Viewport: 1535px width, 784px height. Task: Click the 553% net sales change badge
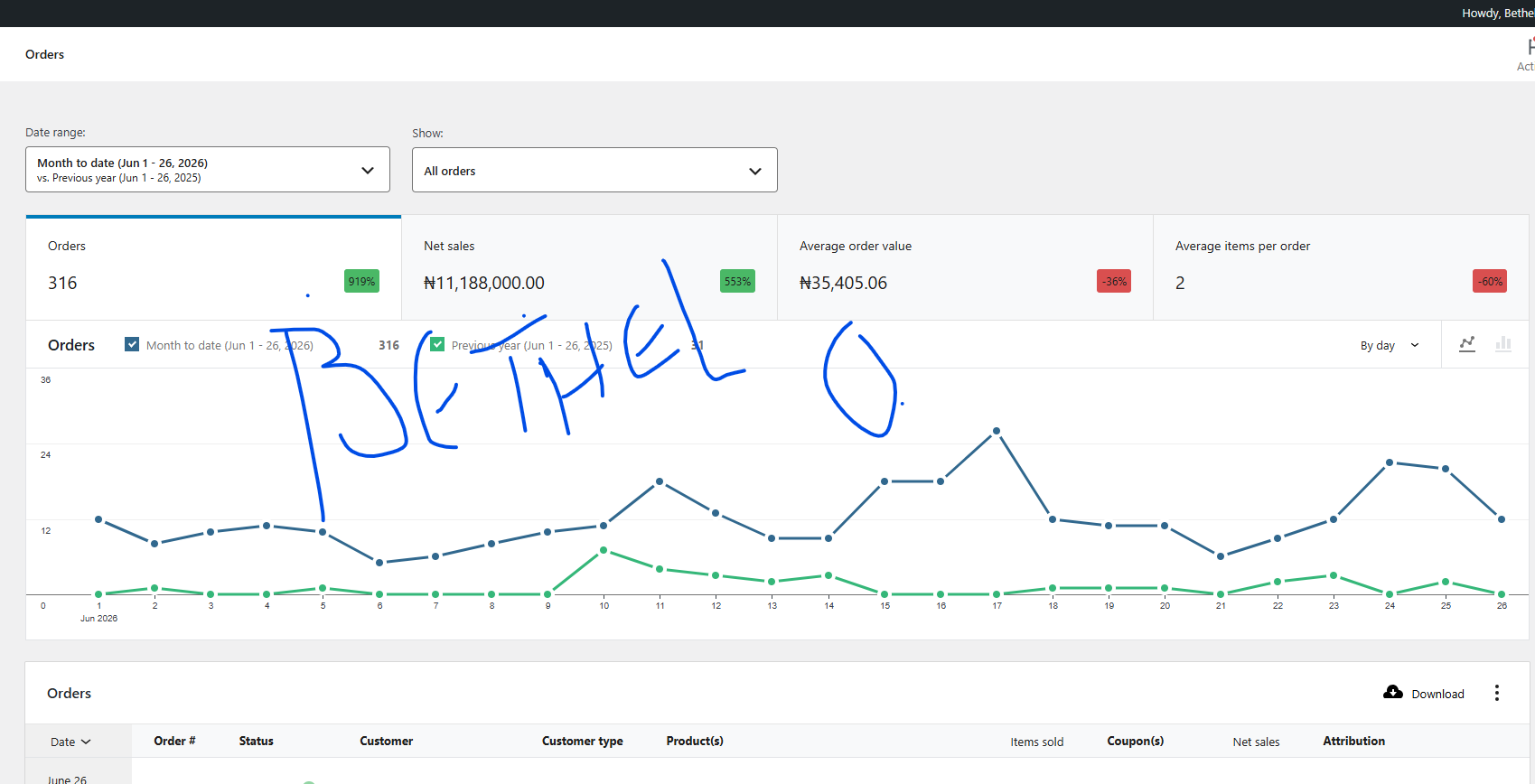(x=737, y=281)
